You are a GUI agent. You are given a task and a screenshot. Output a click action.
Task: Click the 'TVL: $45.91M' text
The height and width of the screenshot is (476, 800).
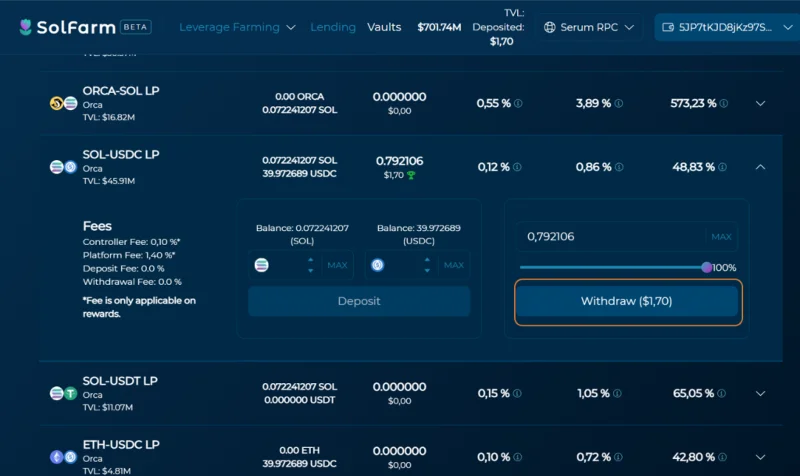point(109,181)
